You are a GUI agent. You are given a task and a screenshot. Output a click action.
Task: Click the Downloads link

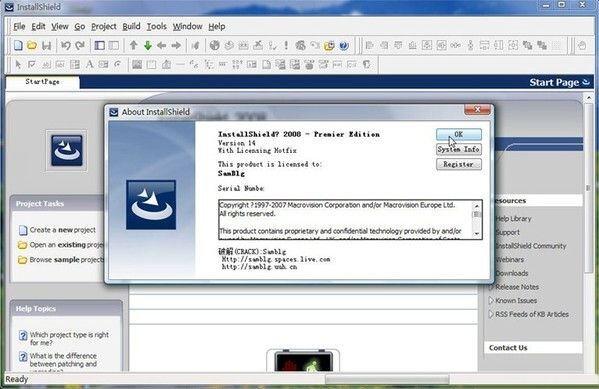coord(512,274)
